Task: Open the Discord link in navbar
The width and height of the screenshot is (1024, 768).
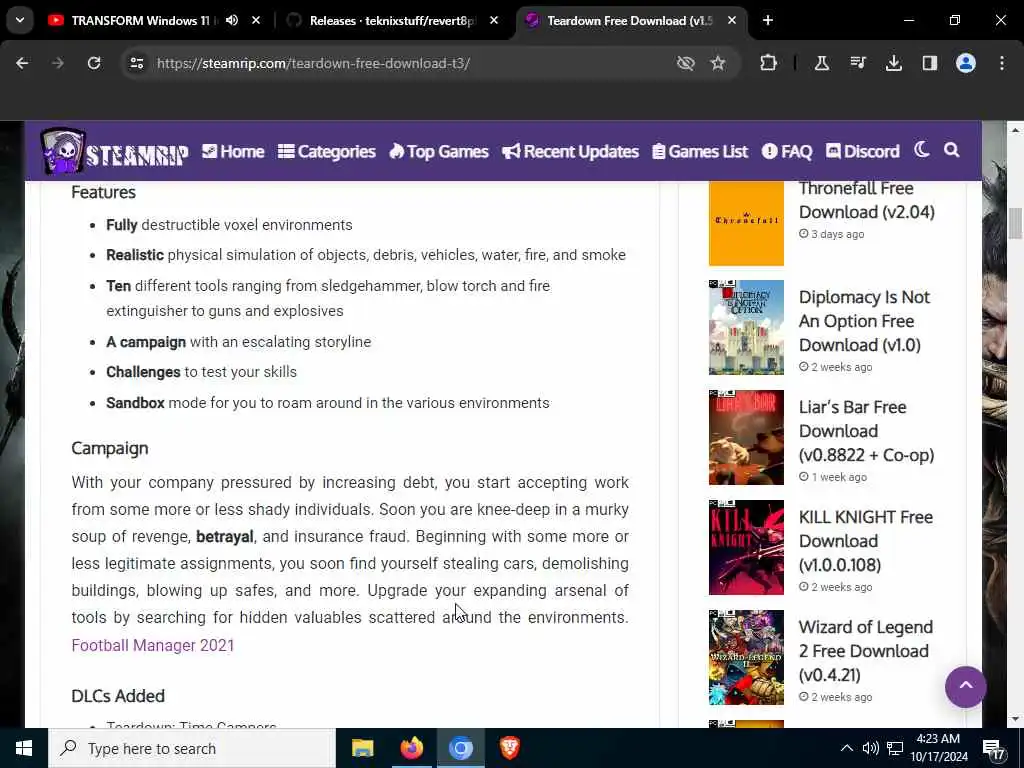Action: click(863, 152)
